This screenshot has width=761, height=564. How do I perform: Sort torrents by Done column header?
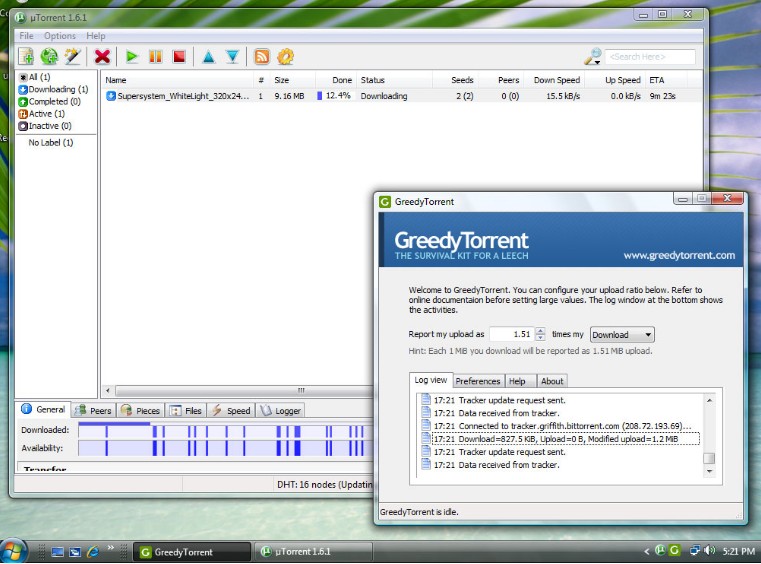click(x=336, y=80)
